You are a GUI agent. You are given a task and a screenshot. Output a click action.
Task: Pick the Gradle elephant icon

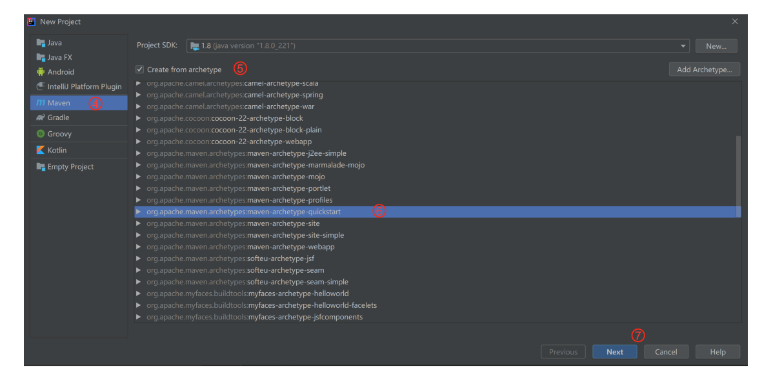(x=40, y=118)
